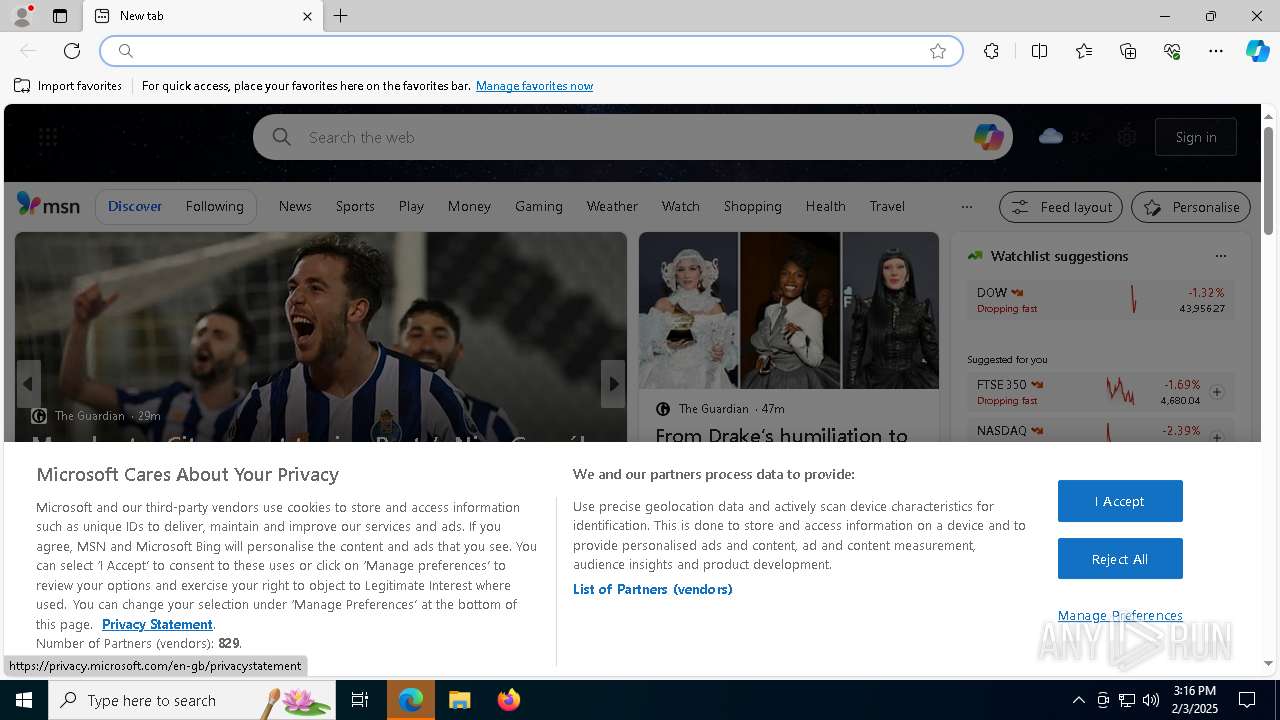Click the Personalise button
This screenshot has height=720, width=1280.
[1191, 207]
